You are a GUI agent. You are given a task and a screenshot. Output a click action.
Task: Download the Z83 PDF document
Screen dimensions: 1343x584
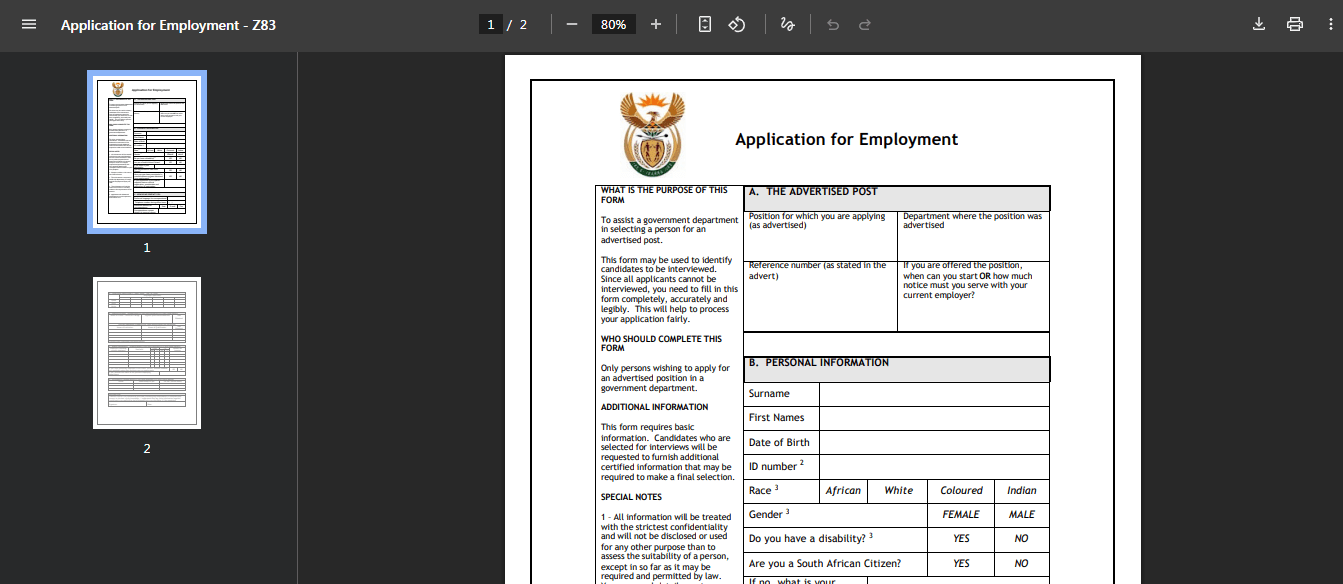1259,24
